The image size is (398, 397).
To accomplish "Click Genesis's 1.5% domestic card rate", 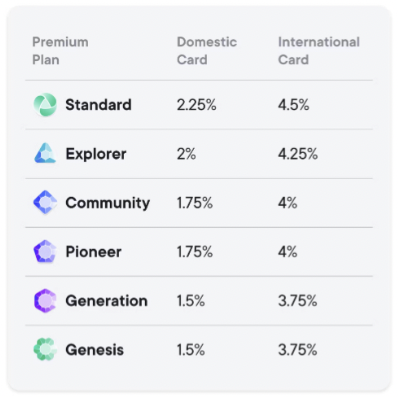I will click(191, 350).
